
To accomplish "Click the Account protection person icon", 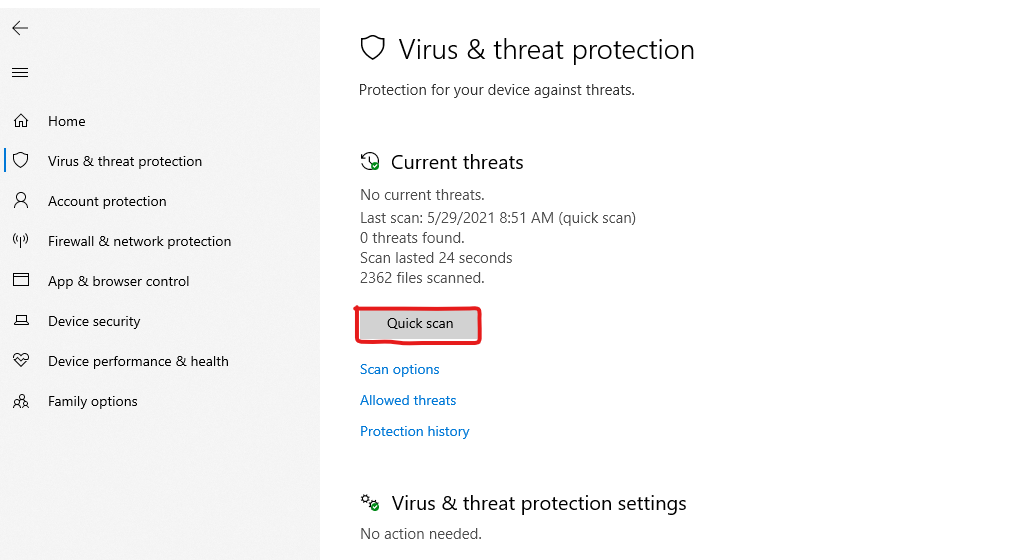I will point(21,201).
